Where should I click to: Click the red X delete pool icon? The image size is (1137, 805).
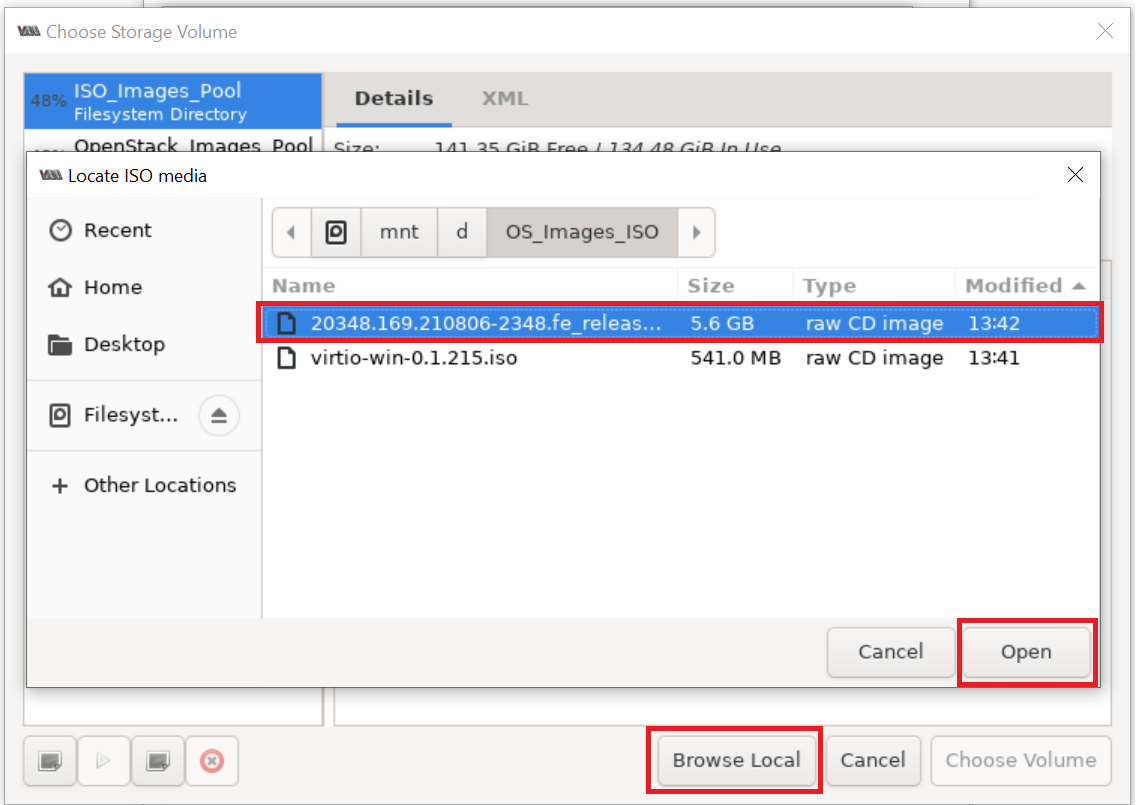click(212, 761)
